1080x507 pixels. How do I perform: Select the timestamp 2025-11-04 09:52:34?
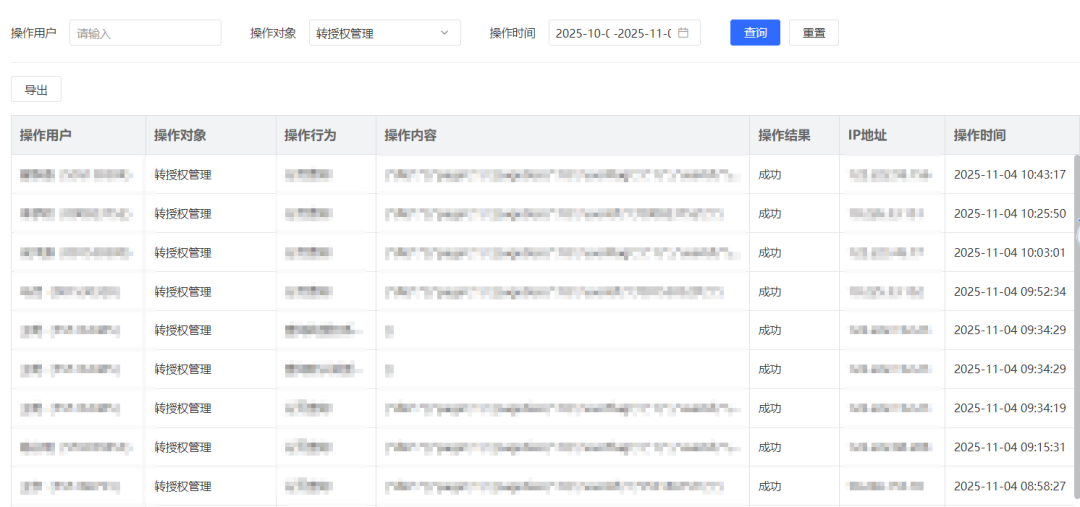[x=1010, y=292]
